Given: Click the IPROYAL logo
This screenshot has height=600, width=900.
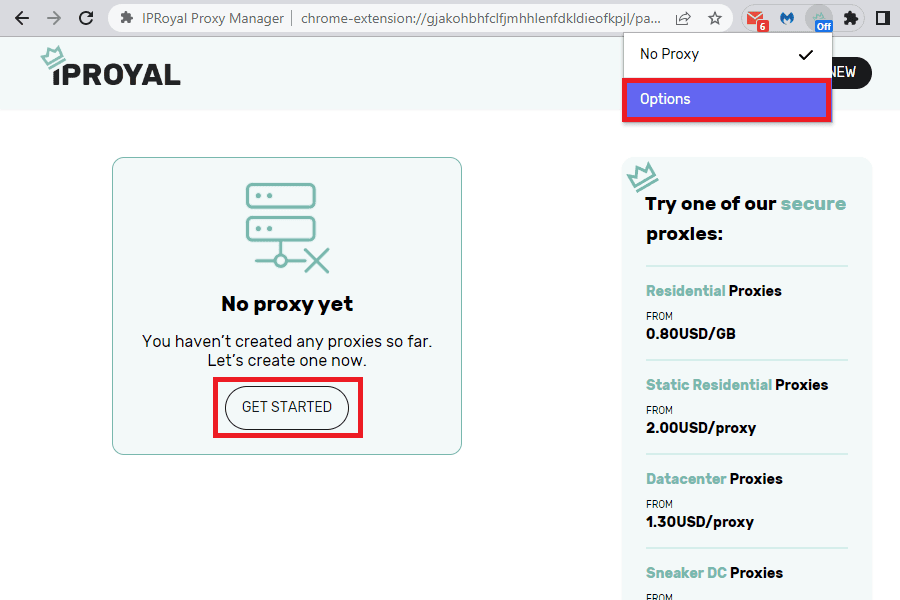Looking at the screenshot, I should [x=111, y=67].
